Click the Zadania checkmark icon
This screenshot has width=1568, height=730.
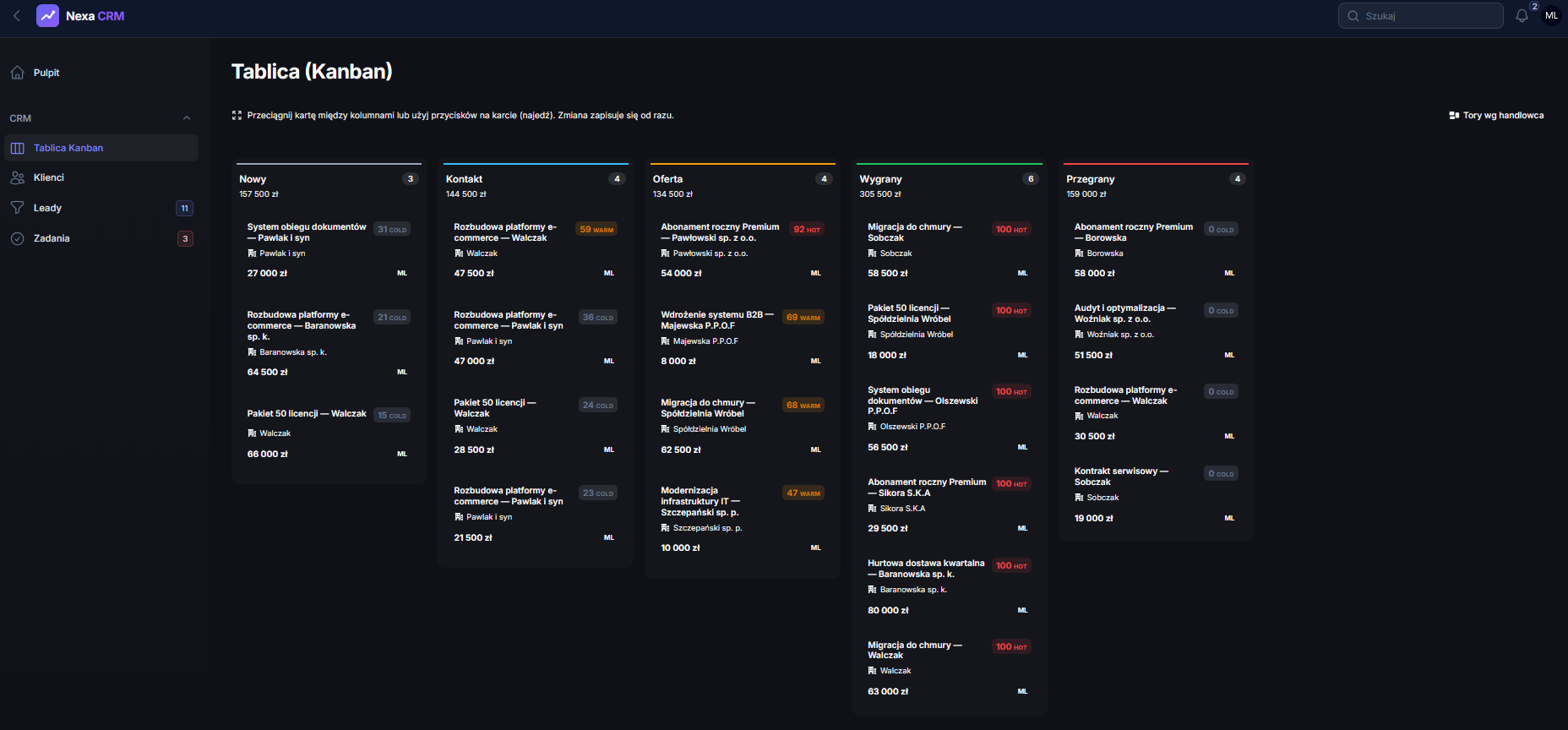pos(18,238)
